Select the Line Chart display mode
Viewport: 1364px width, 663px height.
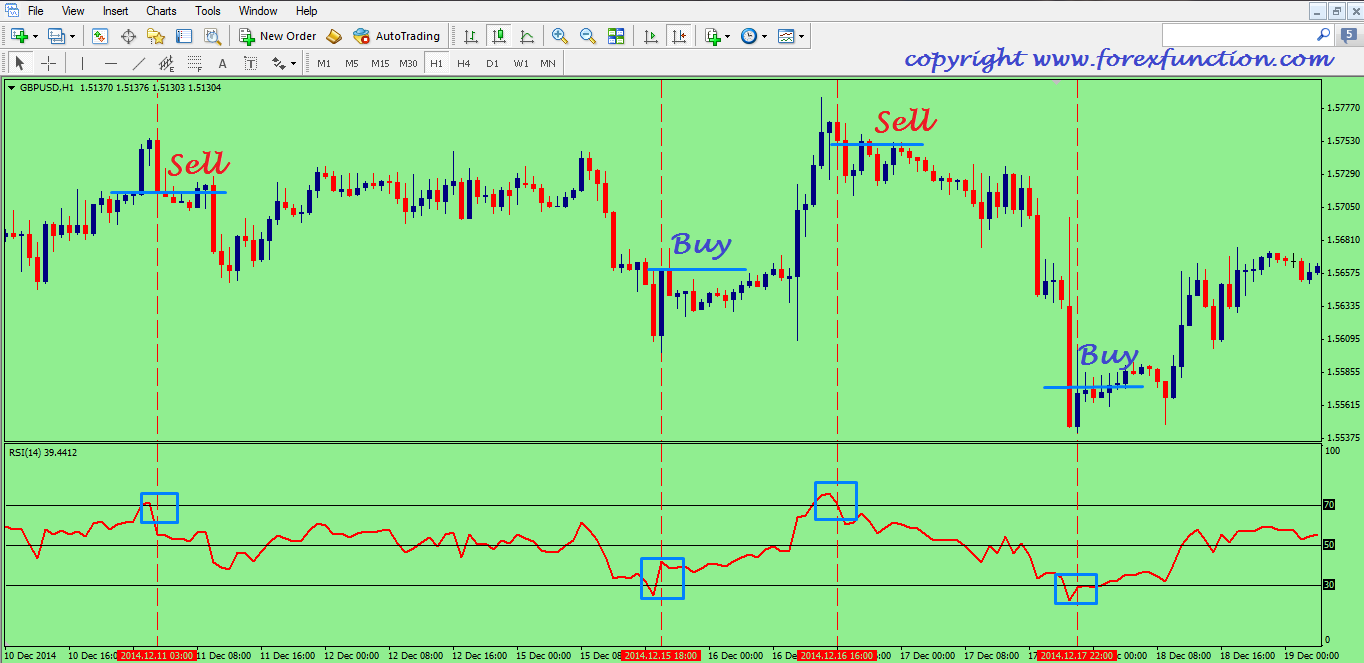(x=527, y=36)
